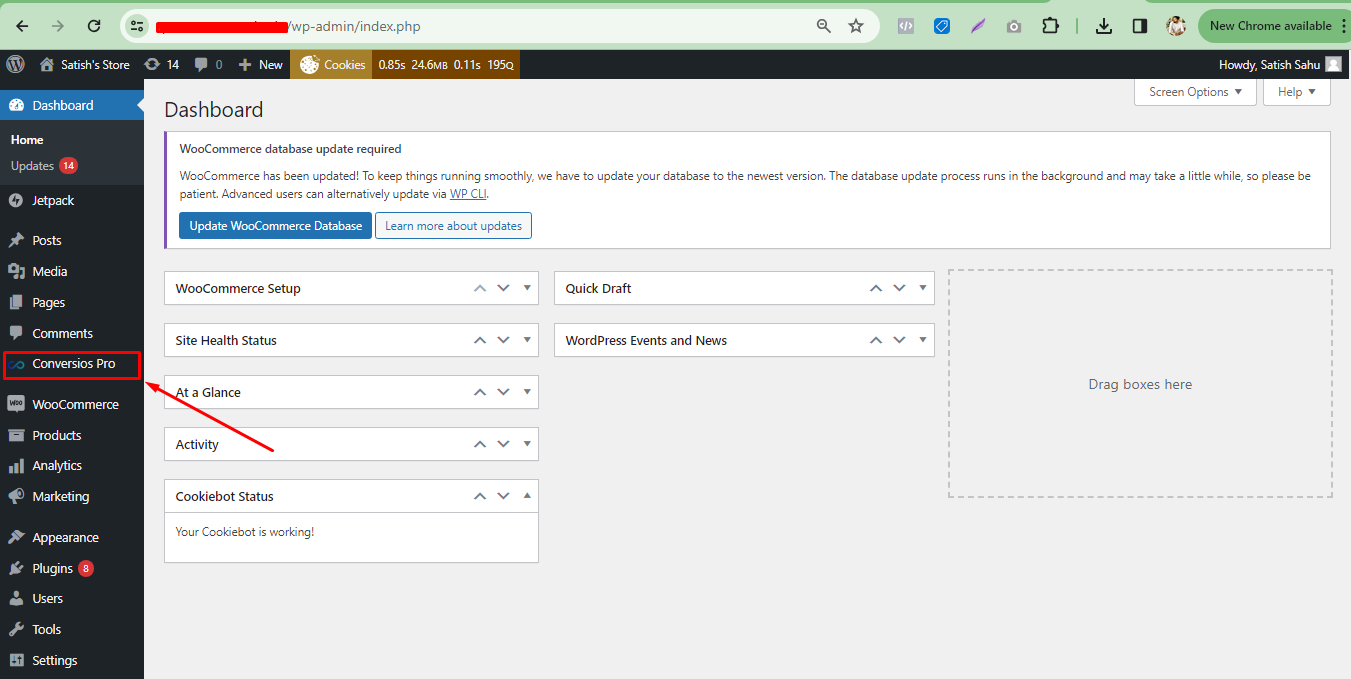Collapse the Cookiebot Status panel
Viewport: 1351px width, 679px height.
tap(527, 496)
